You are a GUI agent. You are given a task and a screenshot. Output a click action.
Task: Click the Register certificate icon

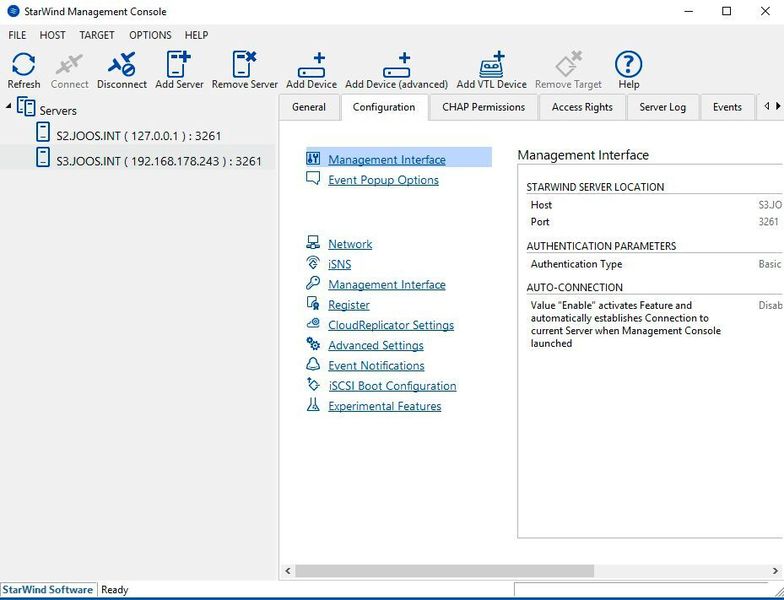click(x=313, y=303)
